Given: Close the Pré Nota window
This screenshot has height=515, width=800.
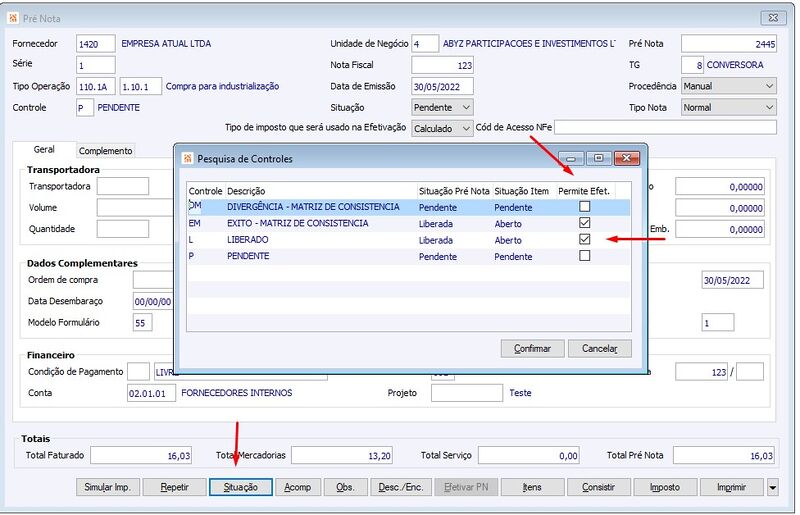Looking at the screenshot, I should [x=773, y=18].
